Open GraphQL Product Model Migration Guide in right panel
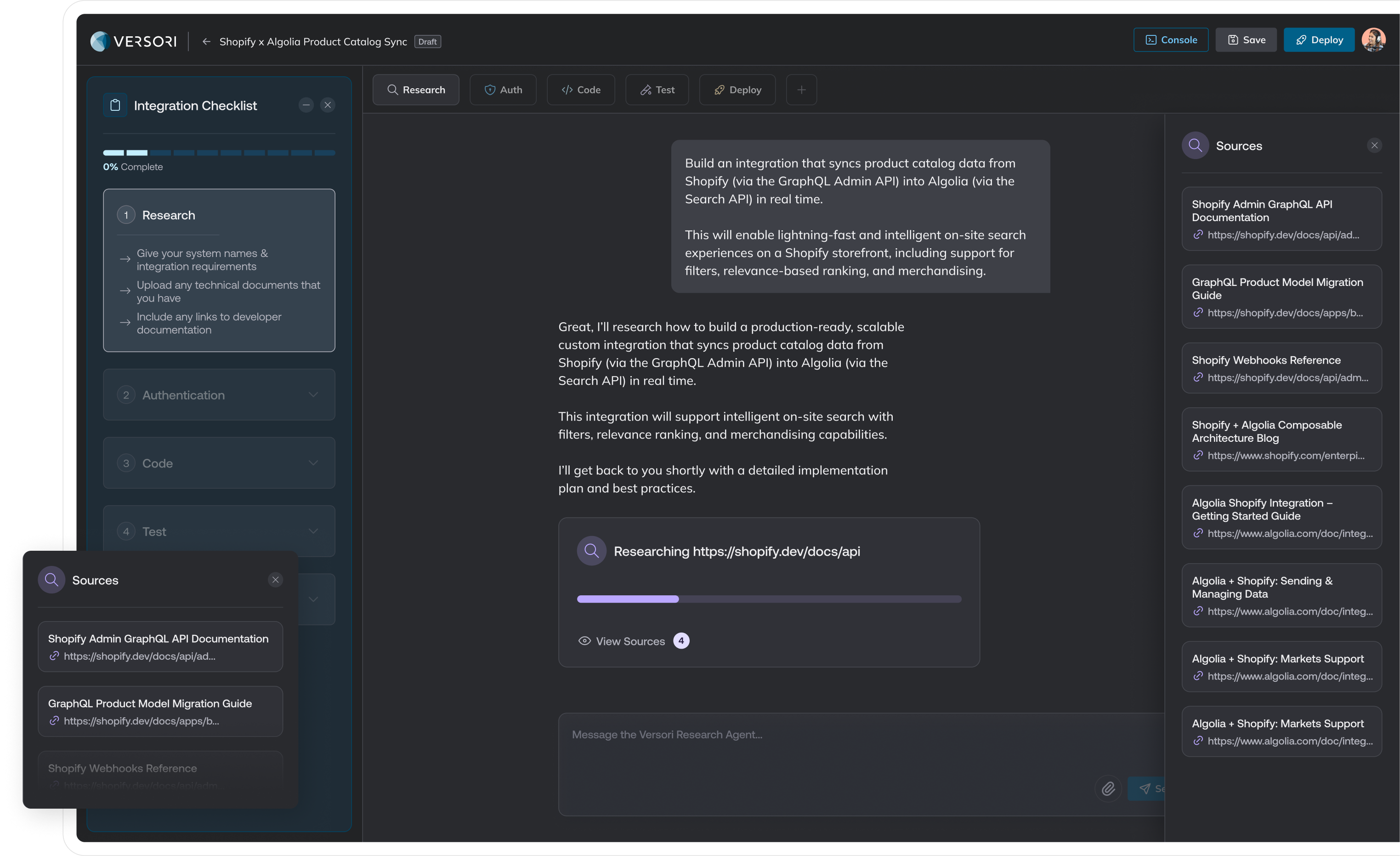Image resolution: width=1400 pixels, height=856 pixels. 1281,297
